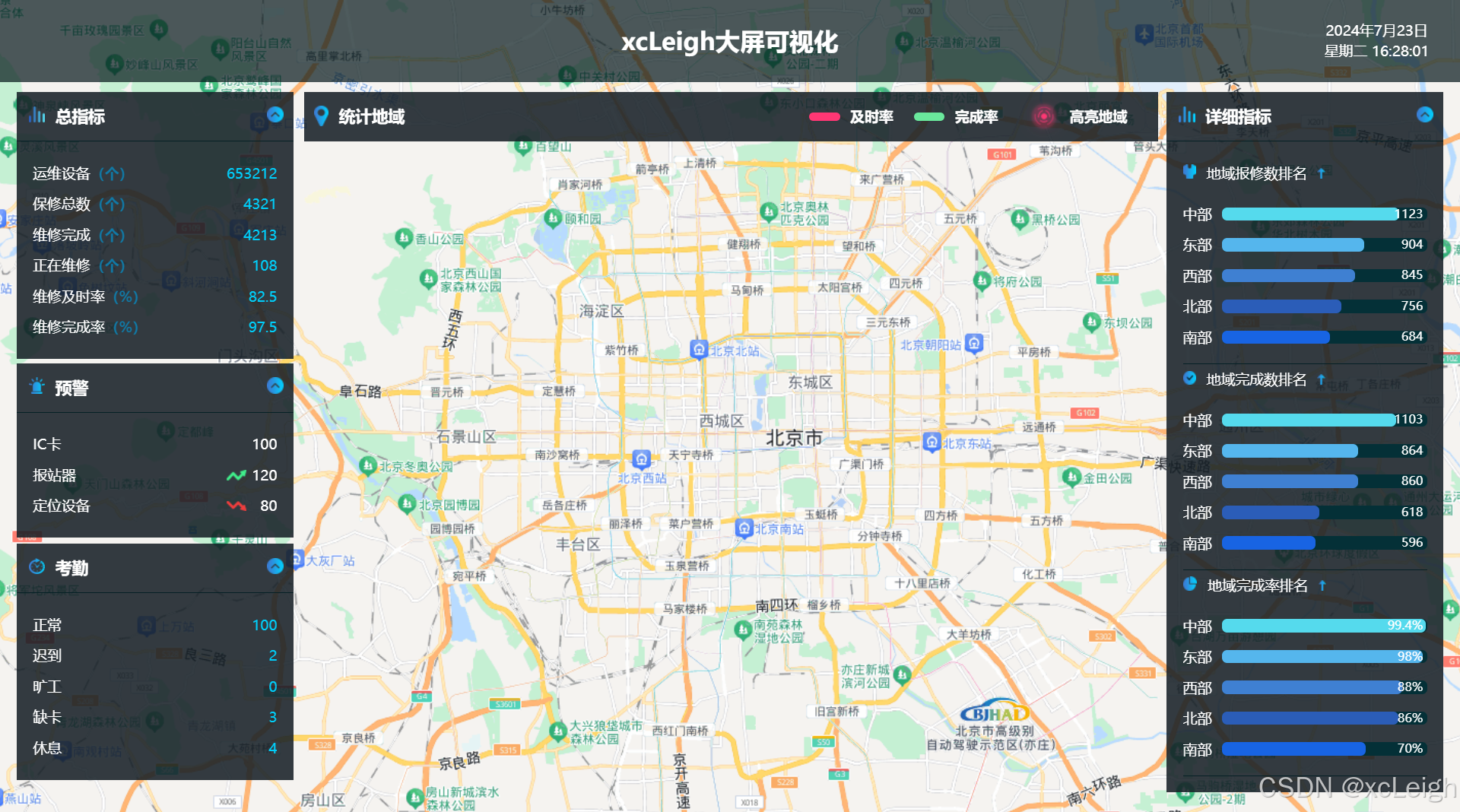Sort 地域完成率排名 with the arrow
Screen dimensions: 1460x812
1323,585
